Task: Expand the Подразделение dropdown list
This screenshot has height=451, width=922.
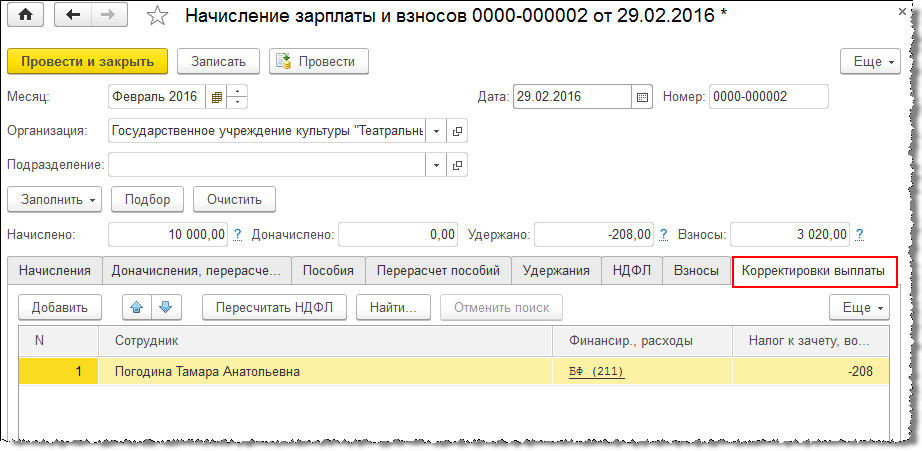Action: coord(437,164)
